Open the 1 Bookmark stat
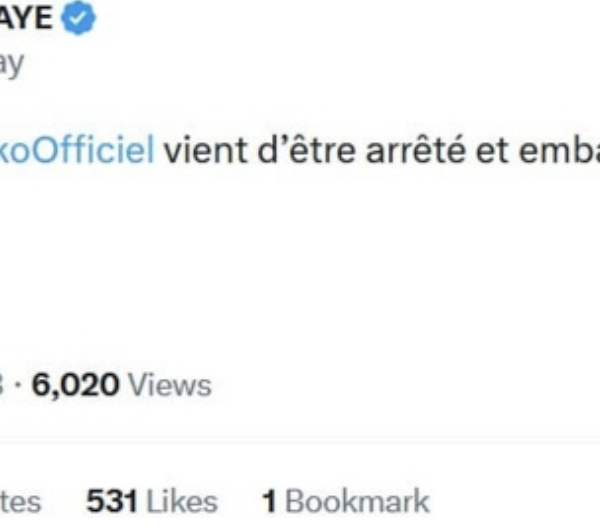Screen dimensions: 600x530 click(x=346, y=501)
